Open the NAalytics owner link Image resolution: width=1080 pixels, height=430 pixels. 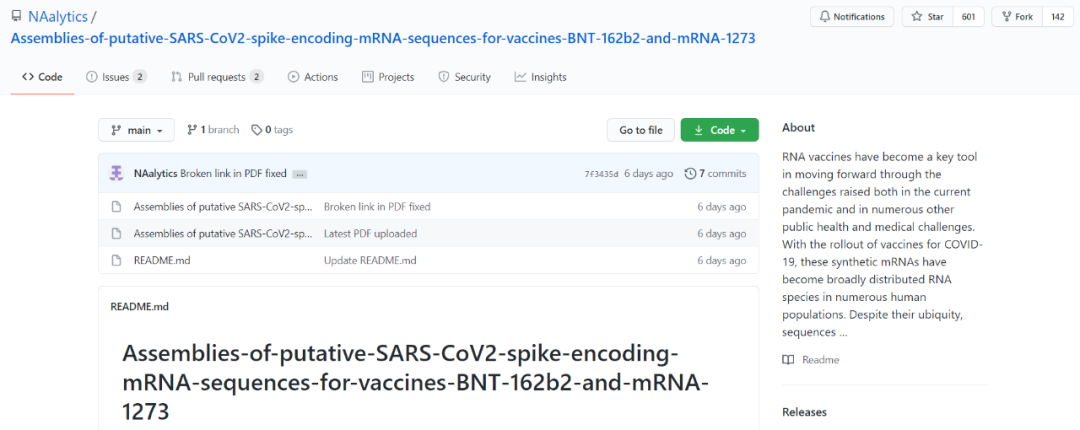click(x=57, y=17)
